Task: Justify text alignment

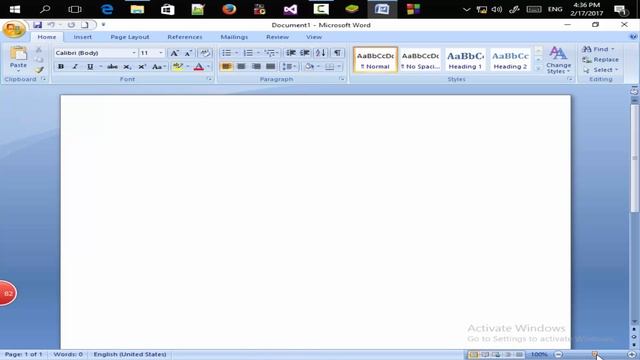Action: 271,67
